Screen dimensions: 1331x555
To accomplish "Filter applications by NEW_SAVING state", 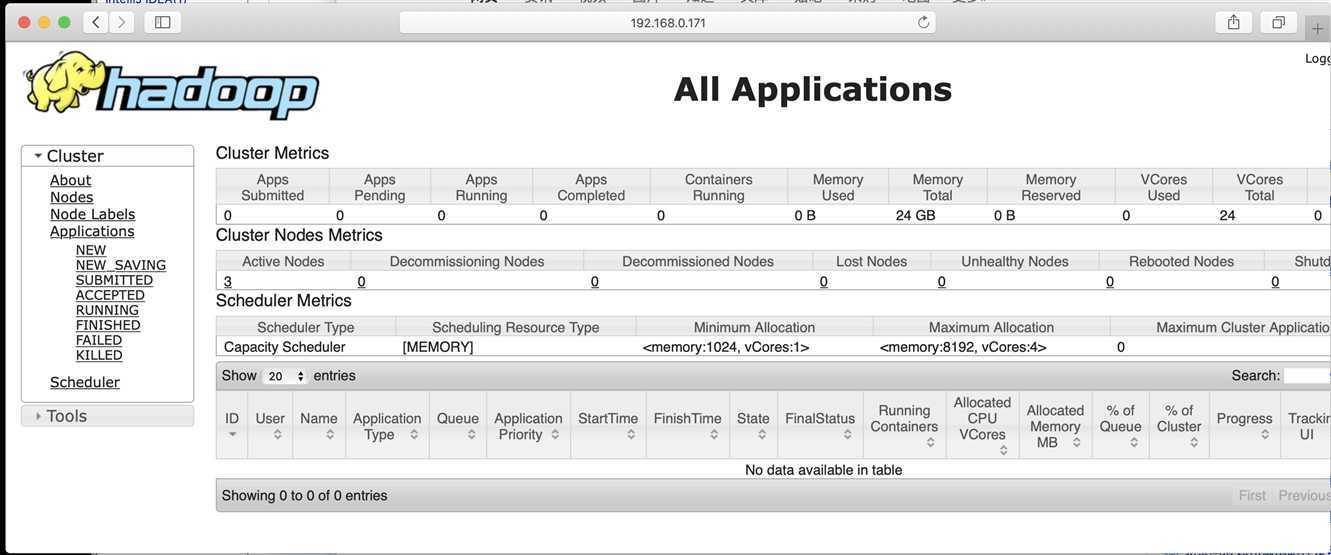I will coord(121,265).
